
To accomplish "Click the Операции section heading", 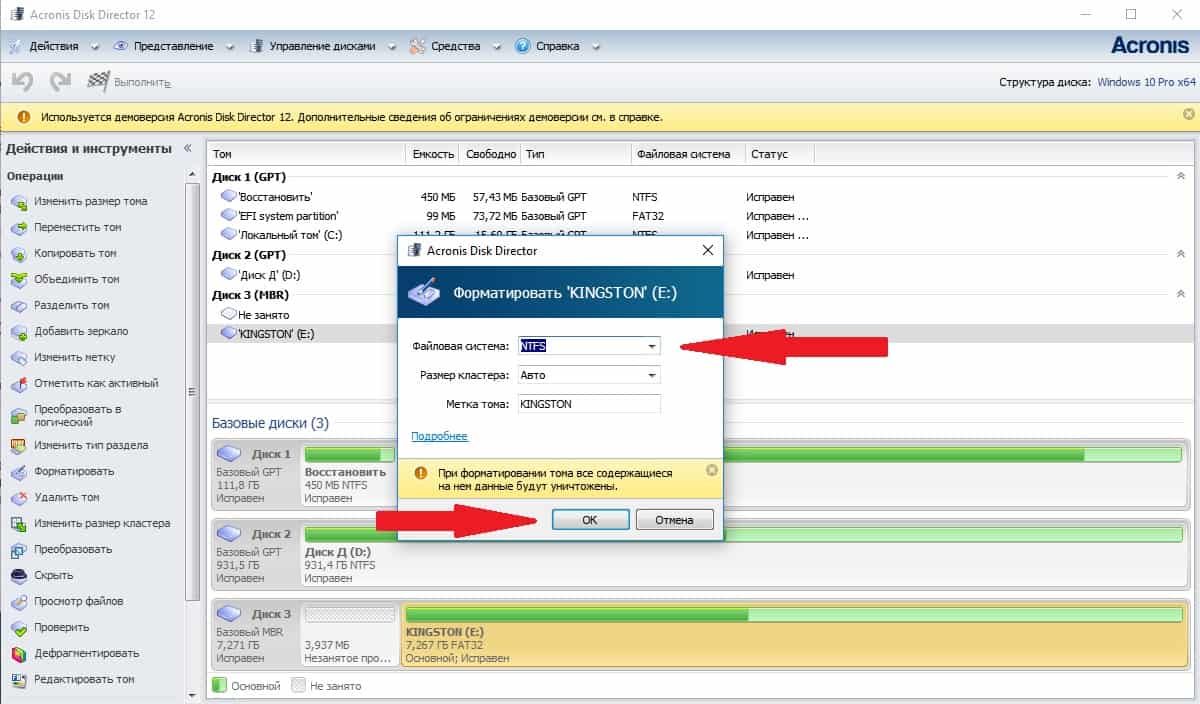I will click(35, 176).
